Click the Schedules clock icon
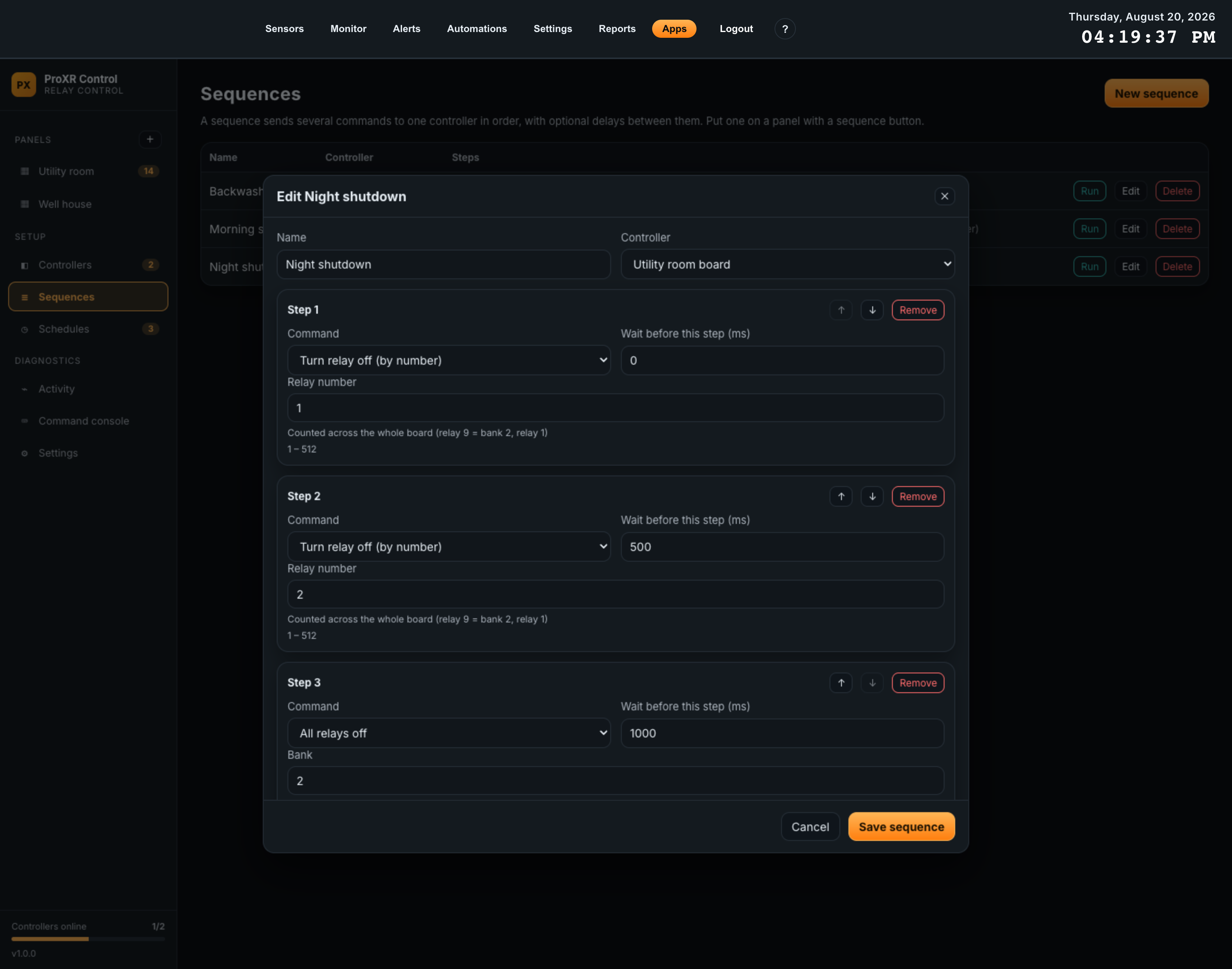The height and width of the screenshot is (969, 1232). 24,330
